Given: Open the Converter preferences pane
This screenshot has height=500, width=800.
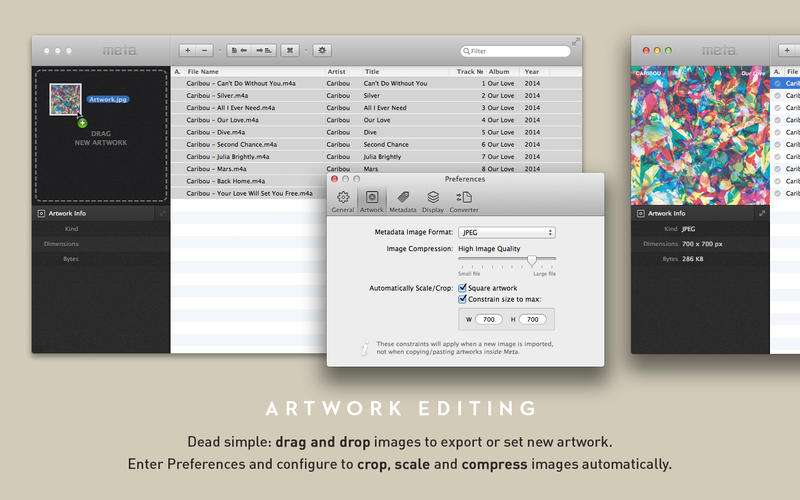Looking at the screenshot, I should coord(464,201).
